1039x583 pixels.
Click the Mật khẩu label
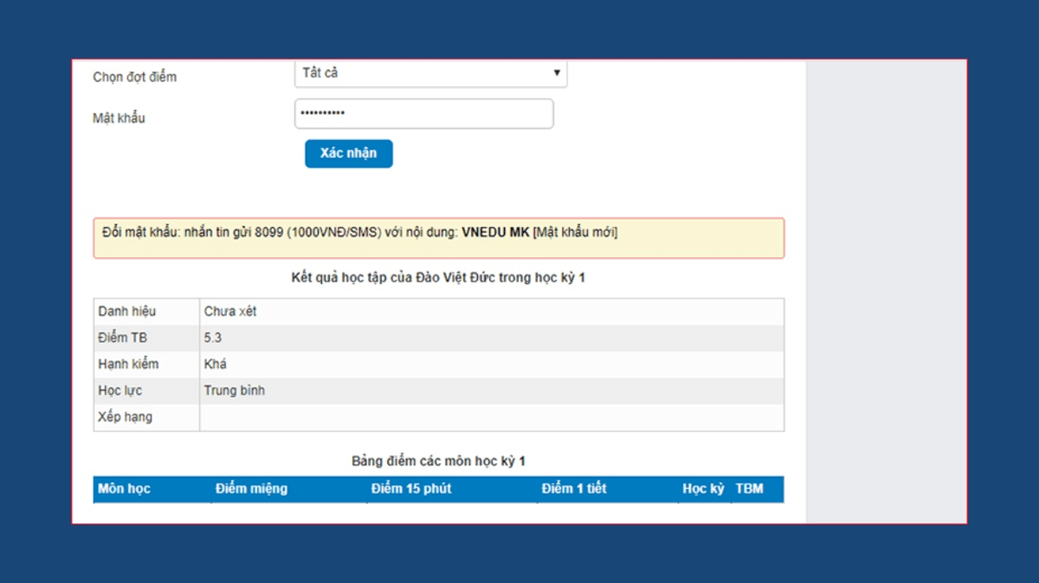pos(119,118)
